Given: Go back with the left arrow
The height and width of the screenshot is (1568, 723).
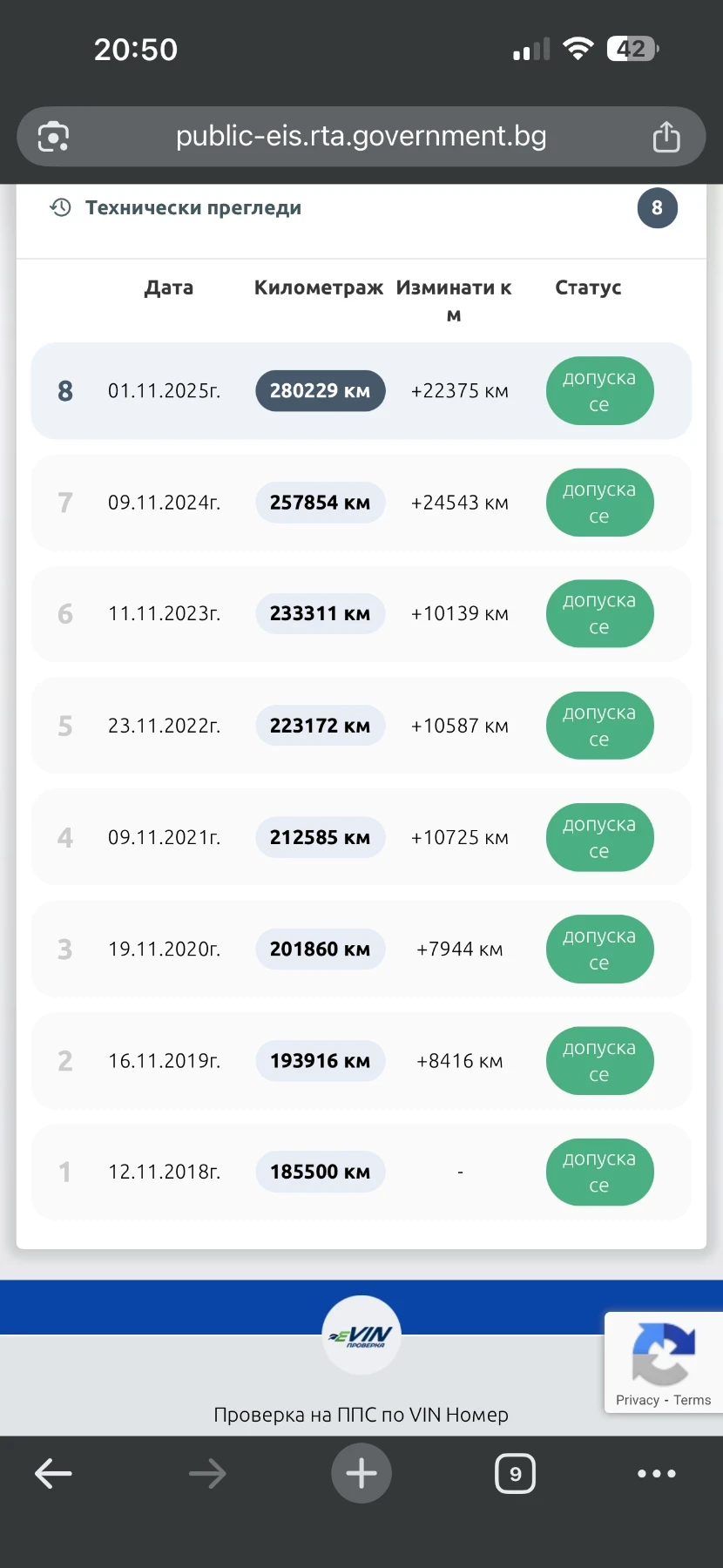Looking at the screenshot, I should [x=53, y=1473].
